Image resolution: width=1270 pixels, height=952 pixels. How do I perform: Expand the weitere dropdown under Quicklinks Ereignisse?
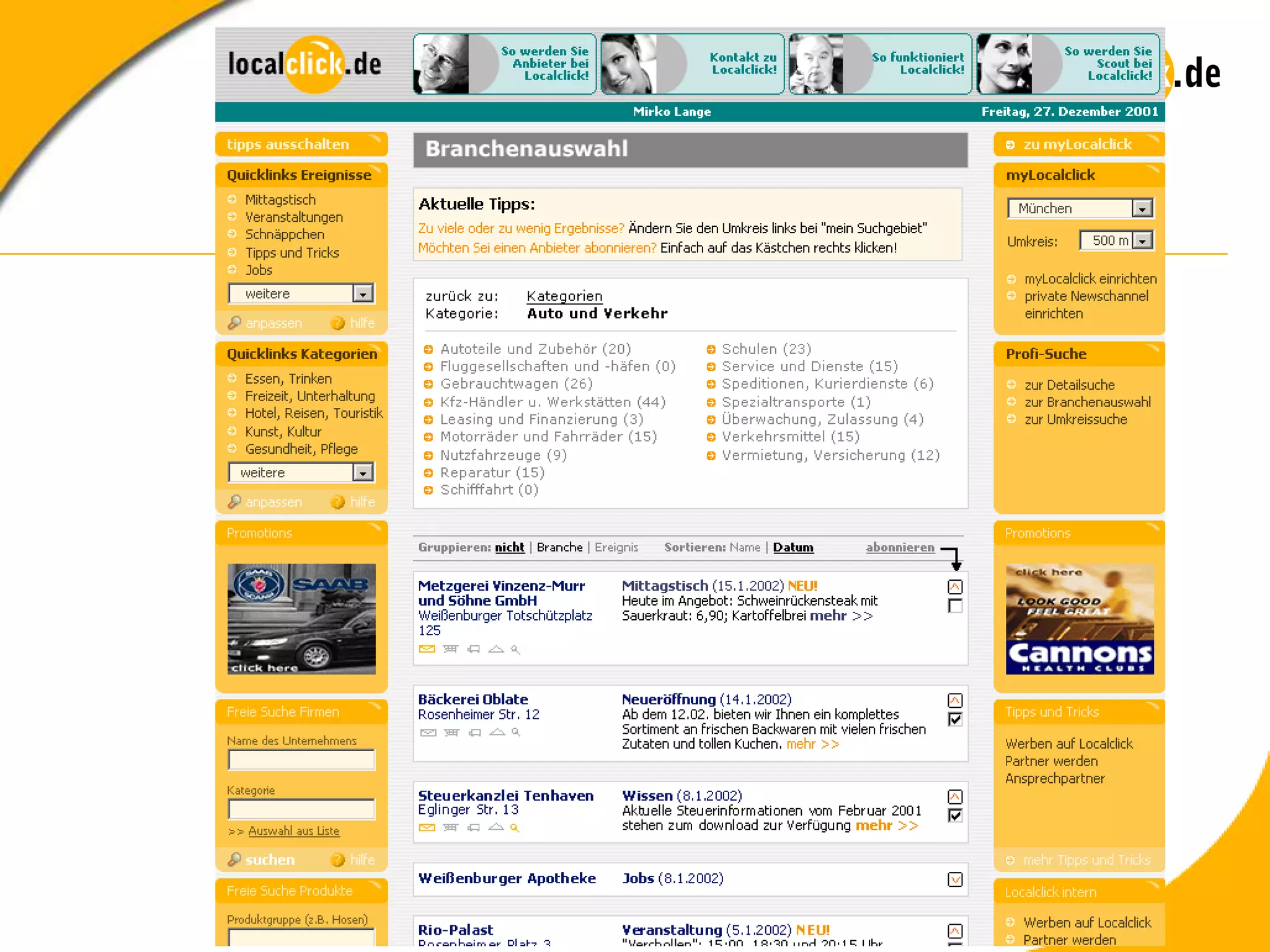tap(362, 294)
